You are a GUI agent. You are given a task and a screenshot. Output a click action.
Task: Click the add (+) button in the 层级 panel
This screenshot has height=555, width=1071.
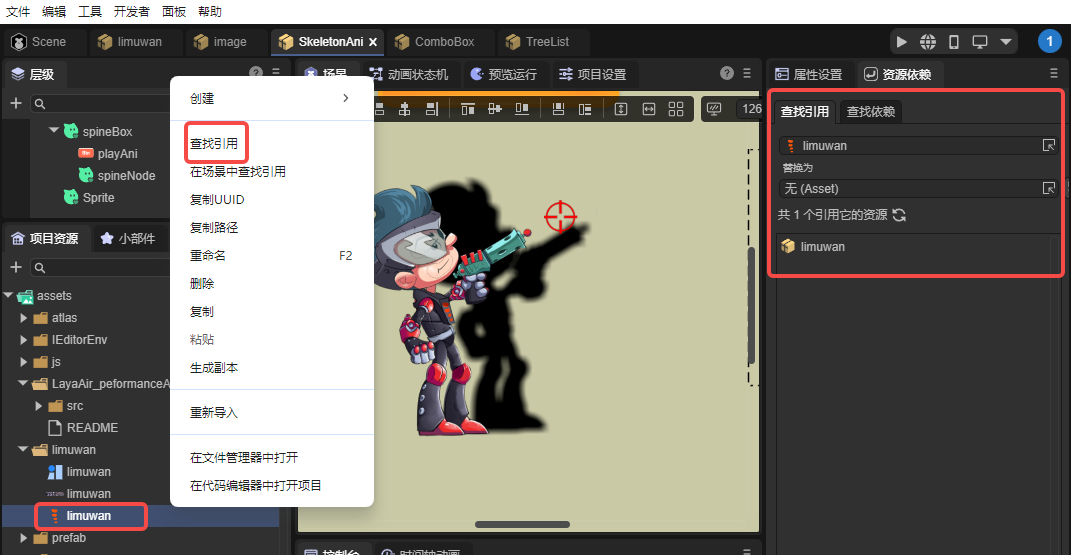click(16, 103)
